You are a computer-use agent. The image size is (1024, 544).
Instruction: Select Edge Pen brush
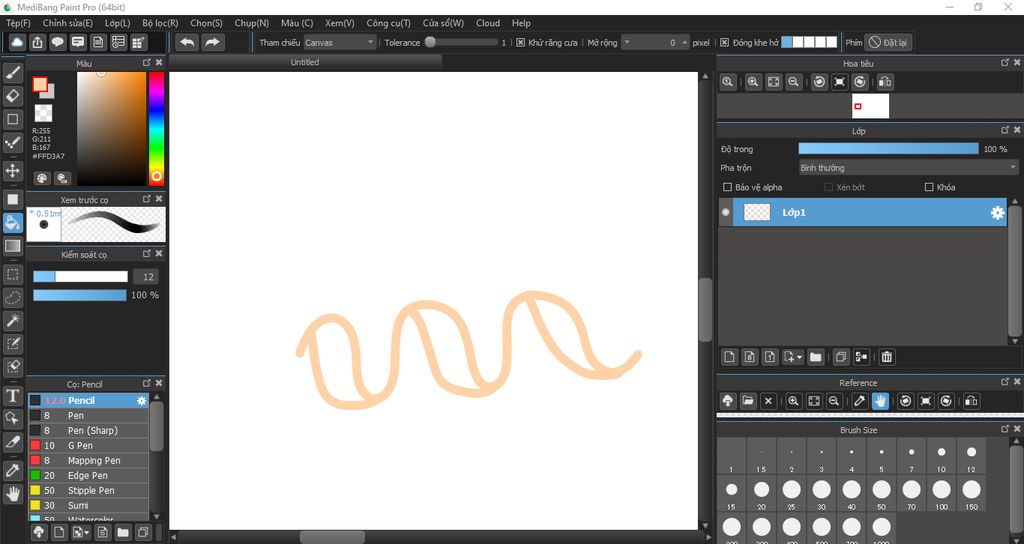[x=89, y=475]
